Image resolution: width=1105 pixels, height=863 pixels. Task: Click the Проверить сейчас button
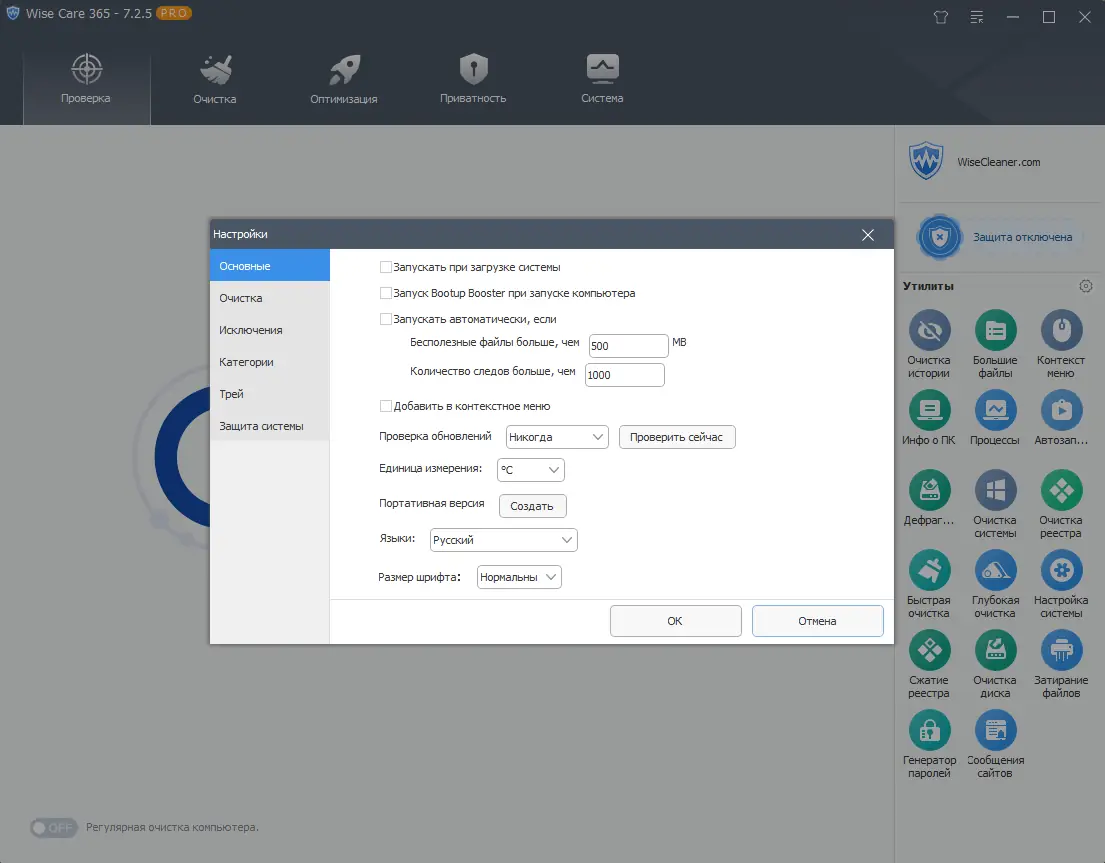pos(677,437)
